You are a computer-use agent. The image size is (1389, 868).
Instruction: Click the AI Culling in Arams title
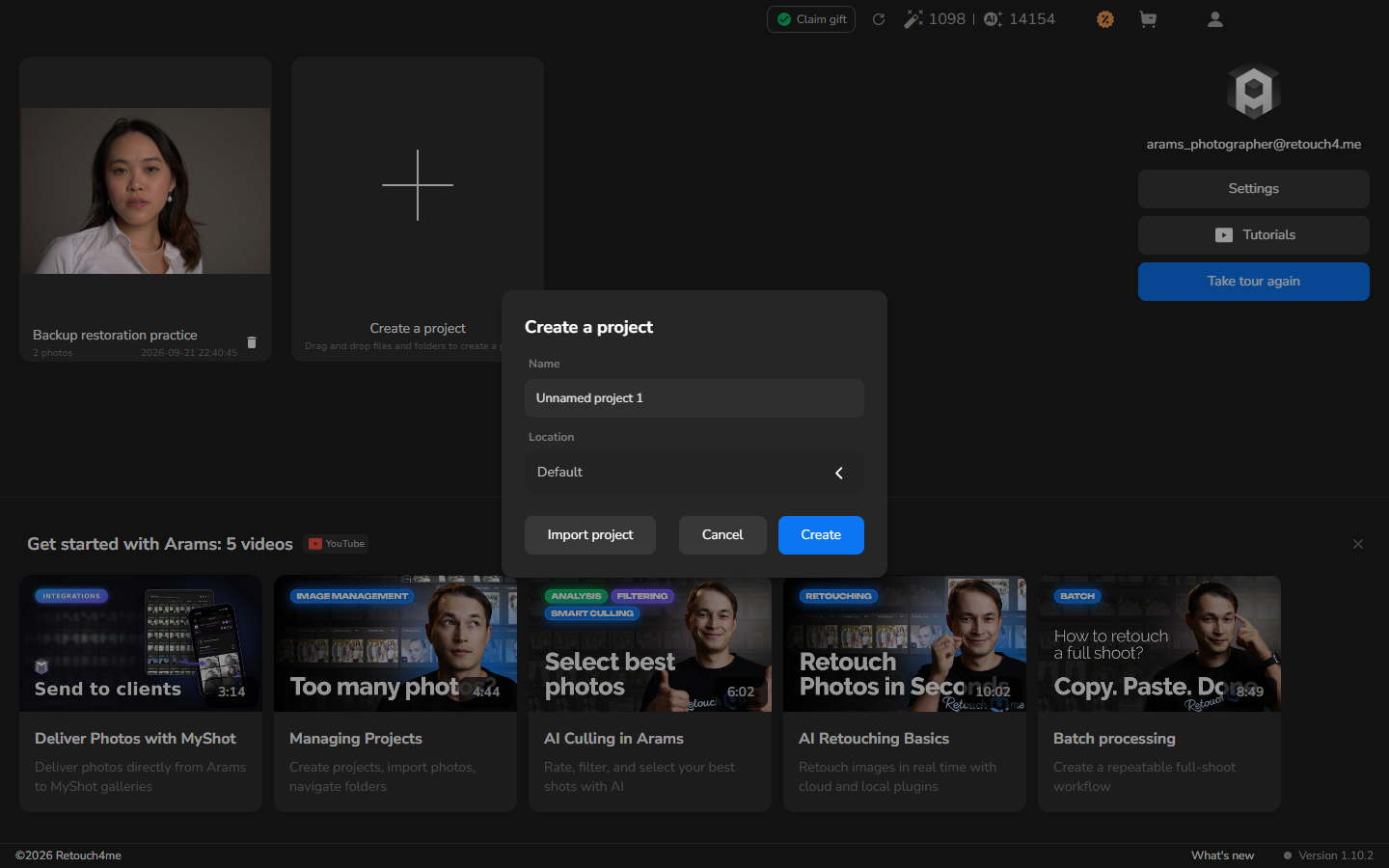coord(613,739)
